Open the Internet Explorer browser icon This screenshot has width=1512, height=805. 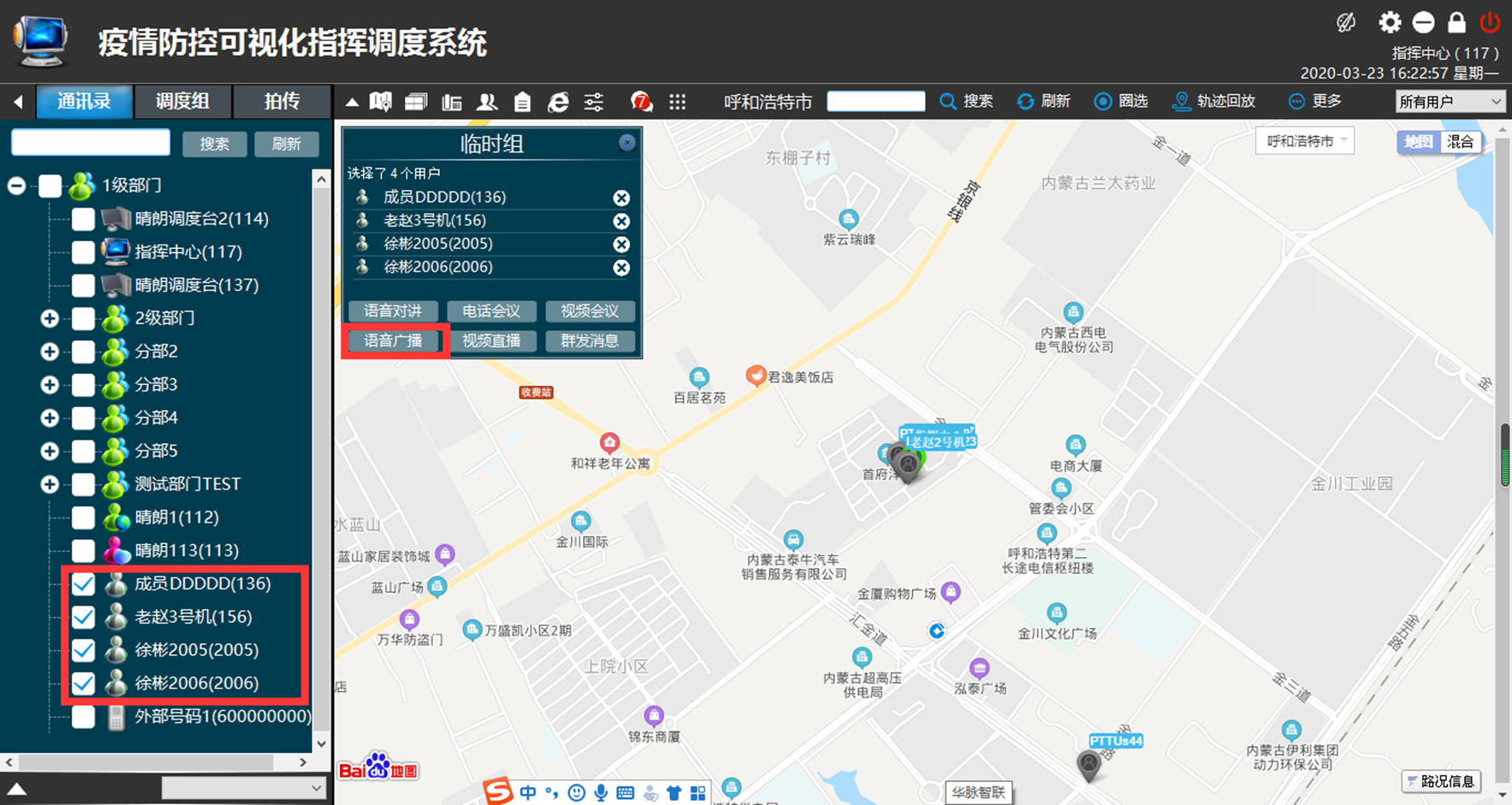[558, 102]
